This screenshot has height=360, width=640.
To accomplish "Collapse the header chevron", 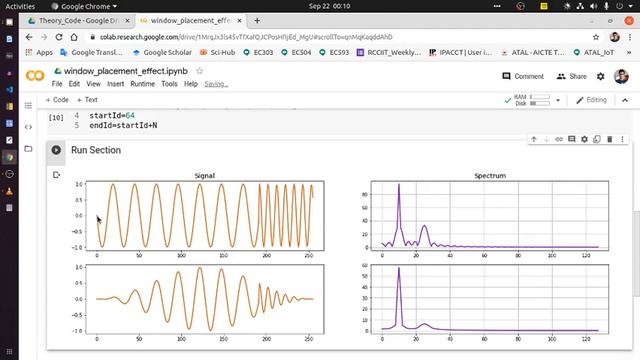I will click(625, 100).
